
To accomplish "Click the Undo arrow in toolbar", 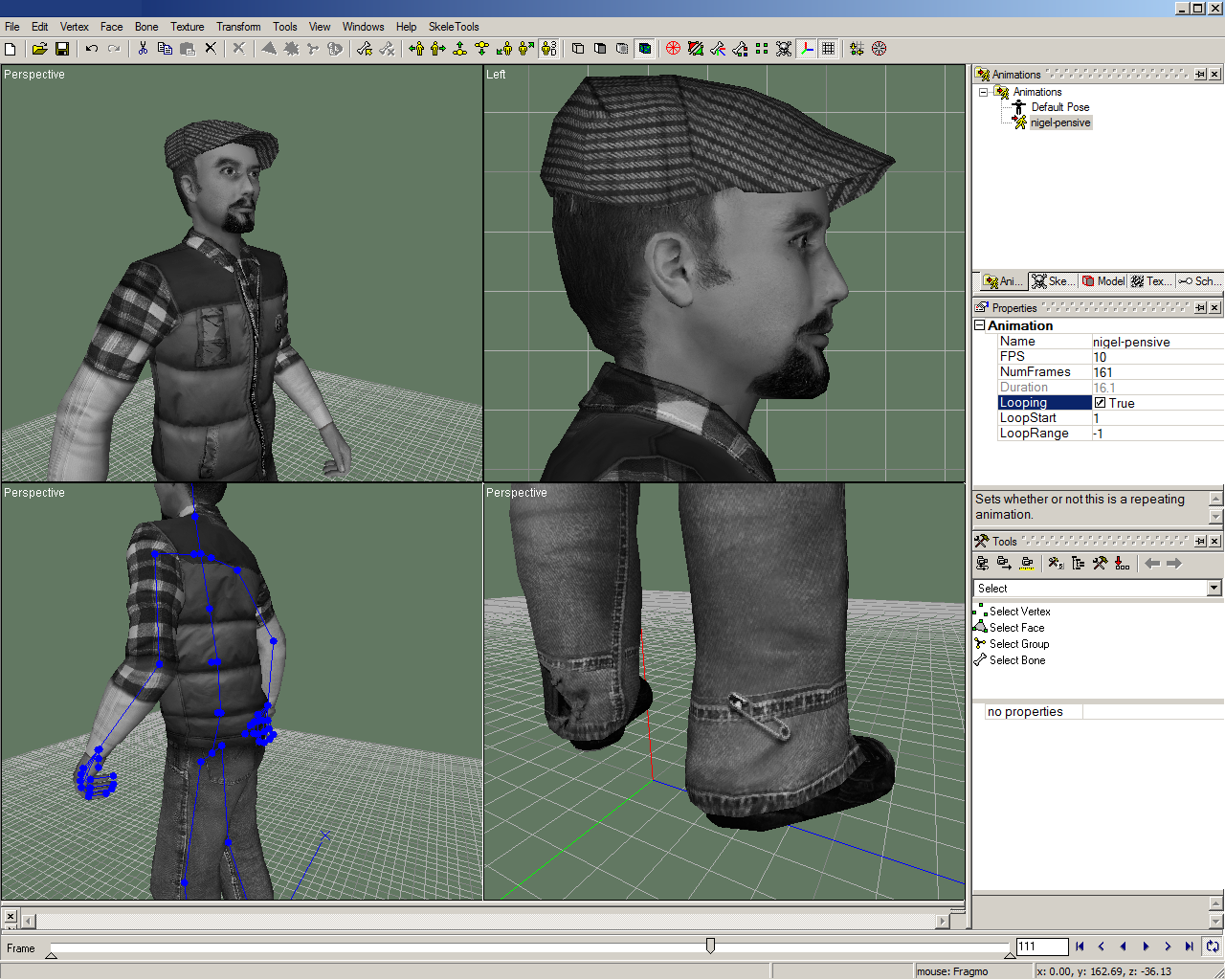I will coord(92,49).
